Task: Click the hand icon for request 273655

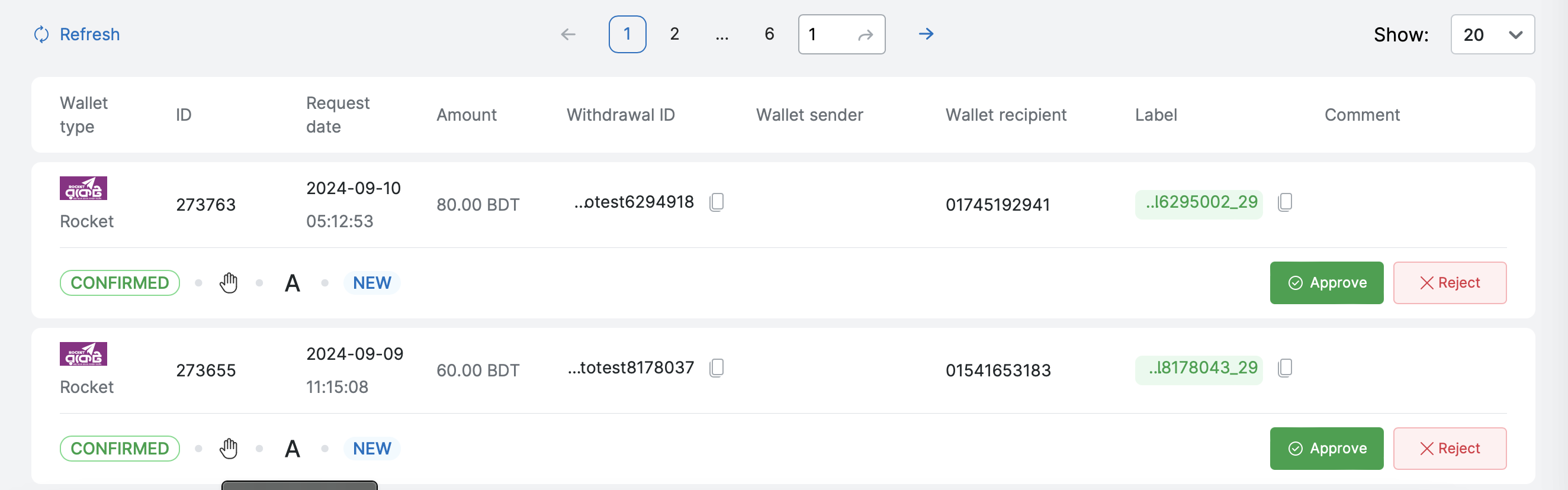Action: coord(229,449)
